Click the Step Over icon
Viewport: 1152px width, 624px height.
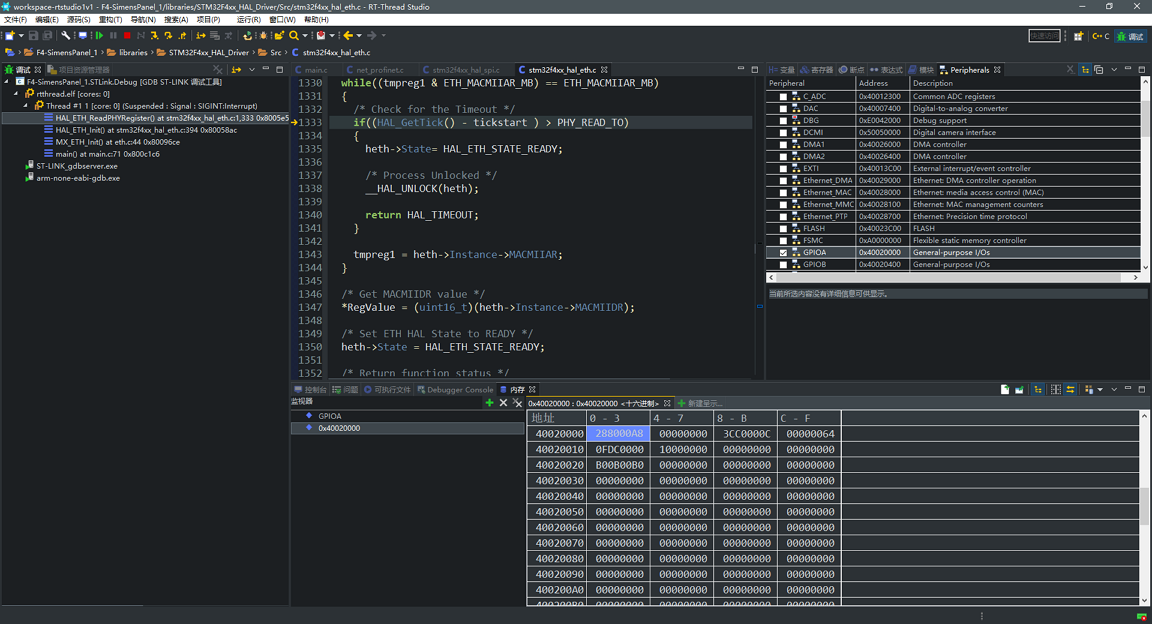168,35
